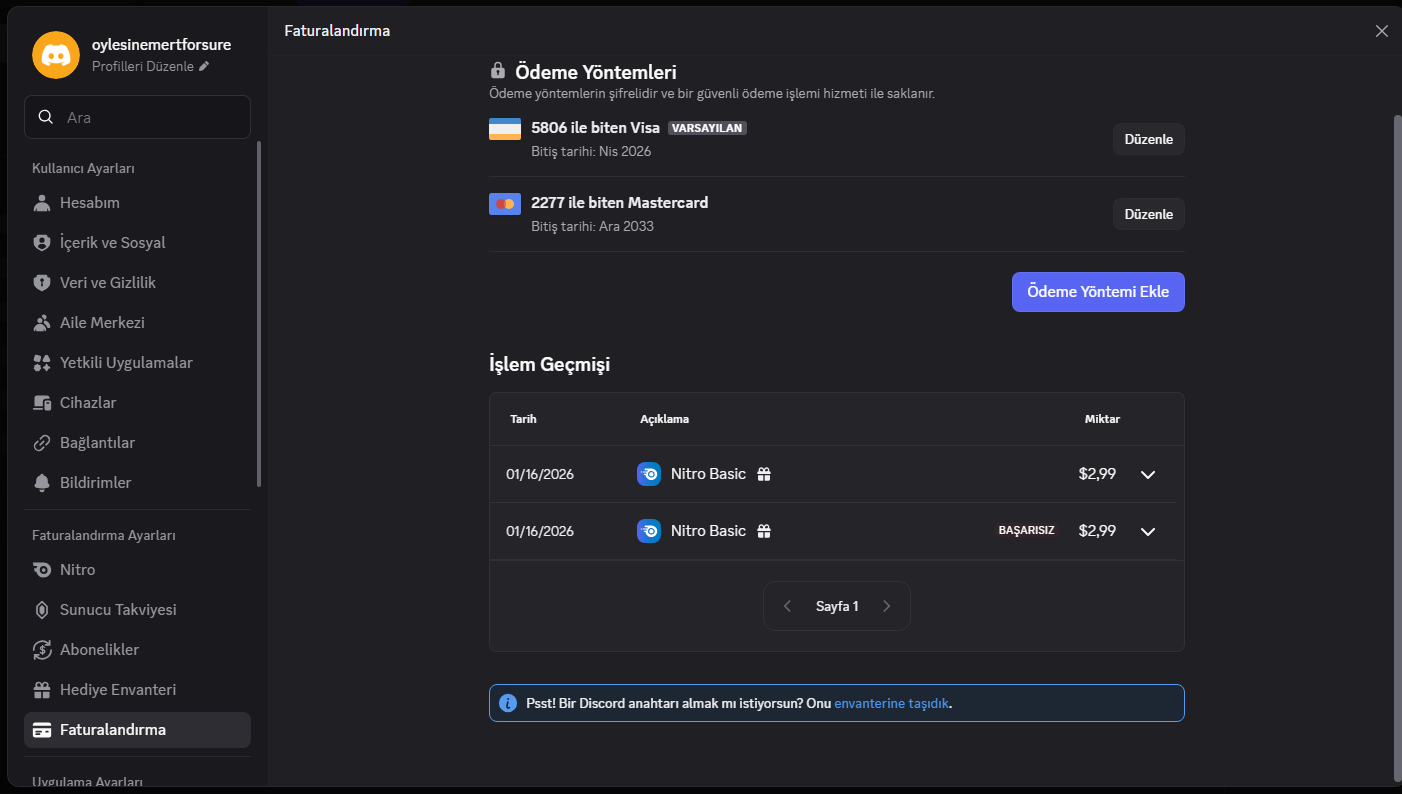Click the apps icon beside Yetkili Uygulamalar

(42, 363)
